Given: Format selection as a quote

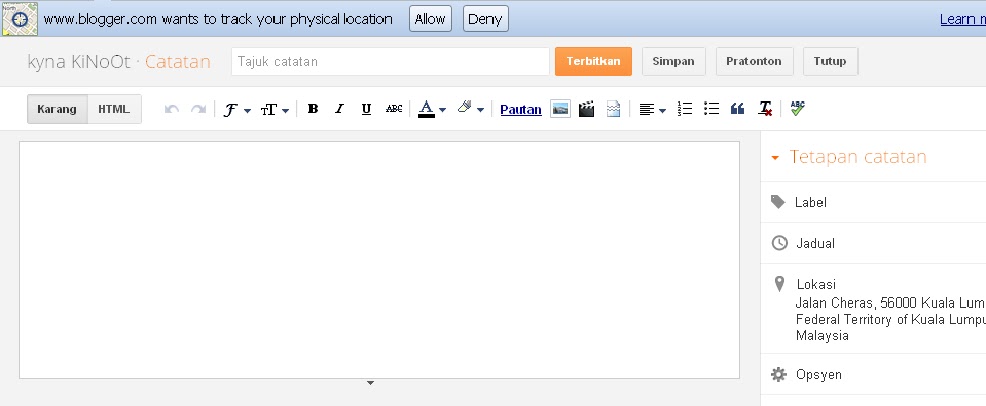Looking at the screenshot, I should coord(738,109).
